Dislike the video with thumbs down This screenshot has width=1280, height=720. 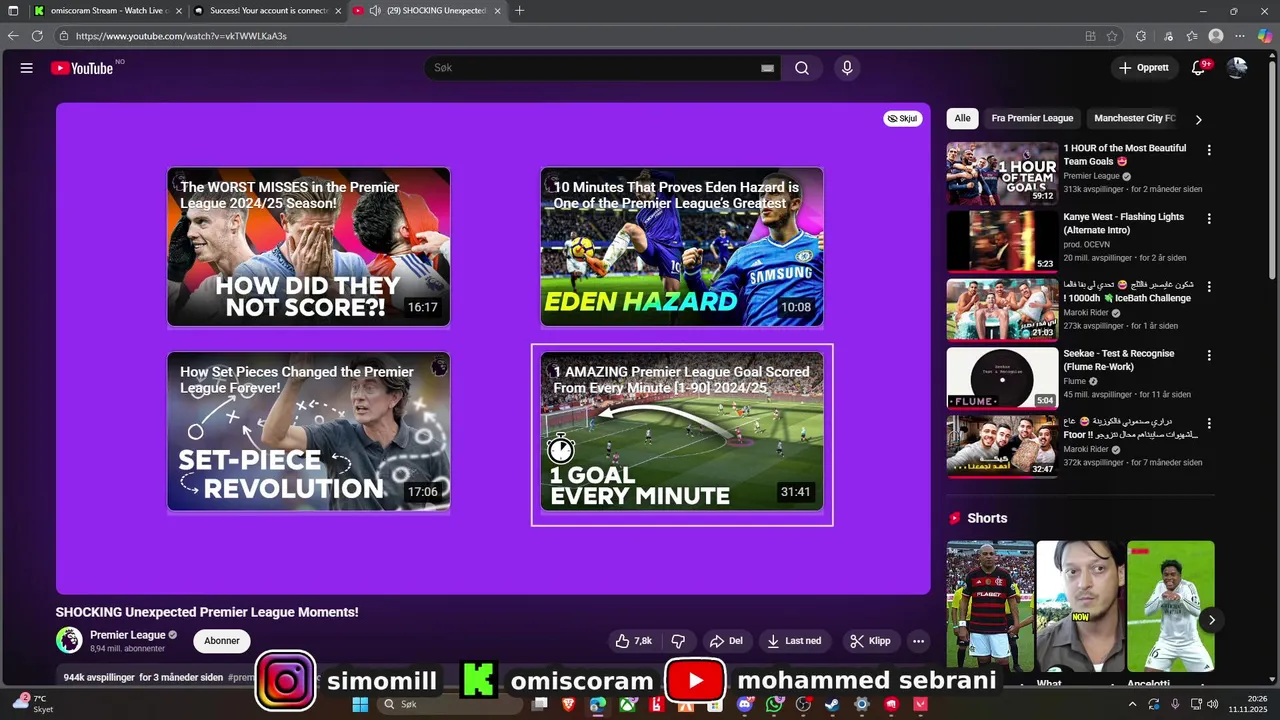(678, 641)
